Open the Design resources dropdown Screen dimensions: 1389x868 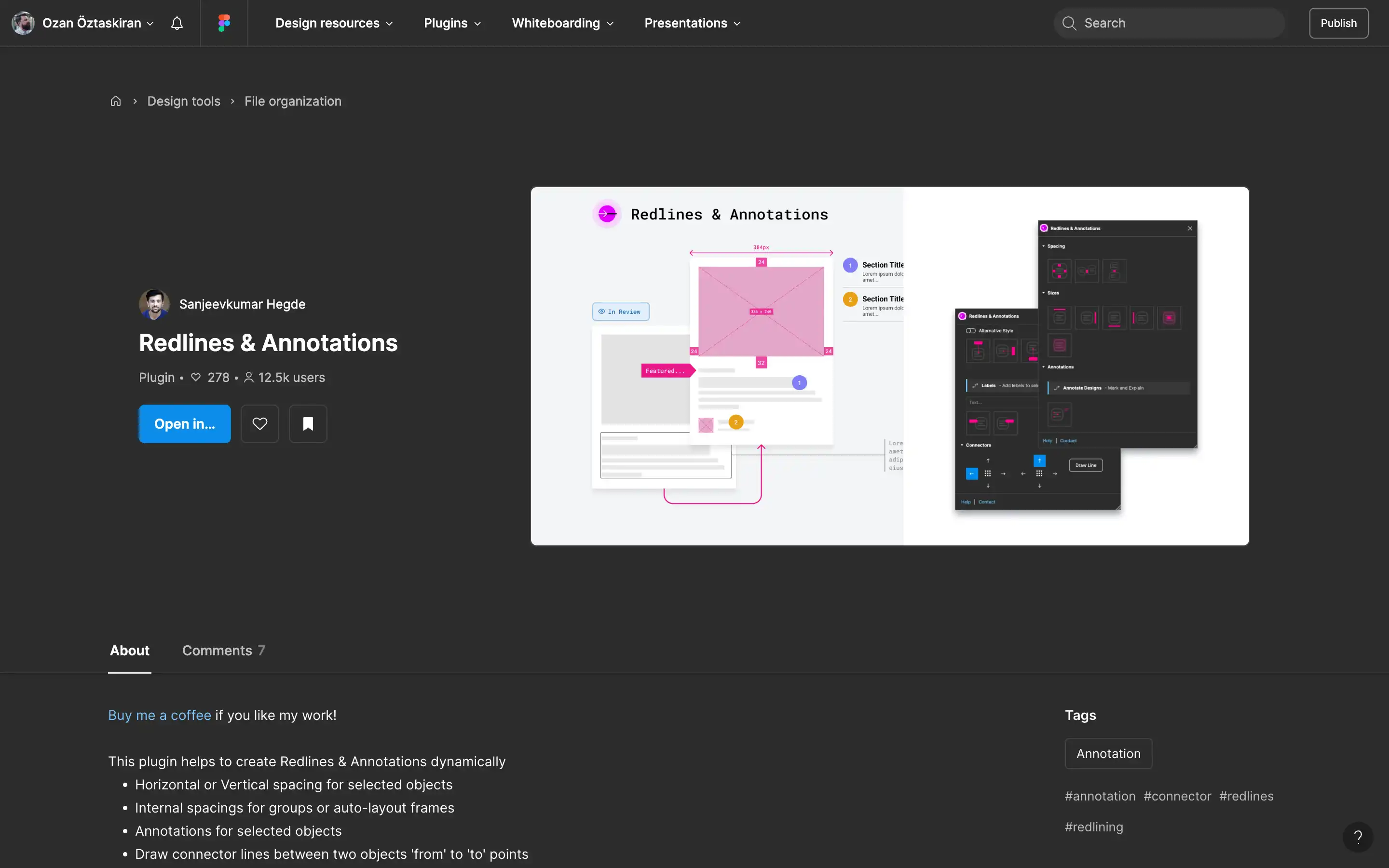[x=334, y=23]
